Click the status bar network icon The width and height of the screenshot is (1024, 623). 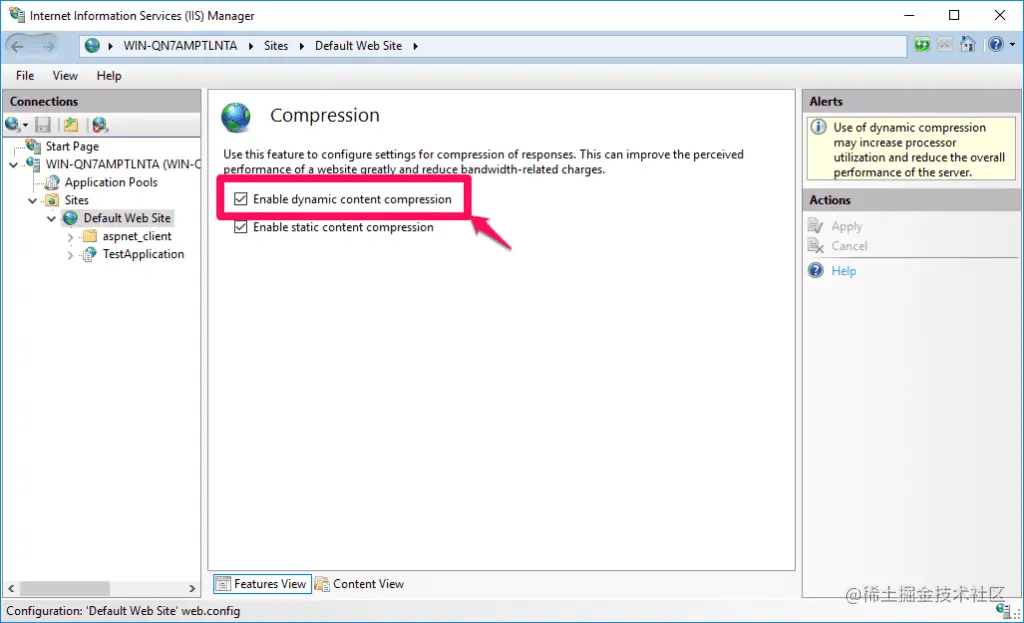[1004, 611]
